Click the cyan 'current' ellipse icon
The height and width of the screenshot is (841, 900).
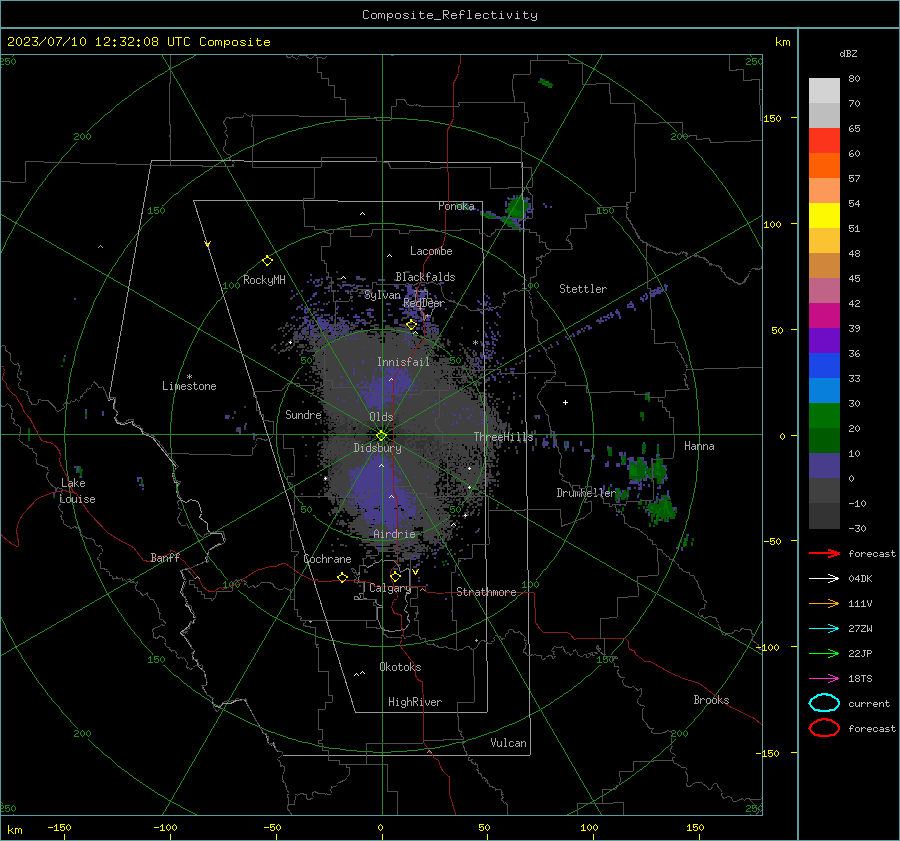(x=824, y=703)
